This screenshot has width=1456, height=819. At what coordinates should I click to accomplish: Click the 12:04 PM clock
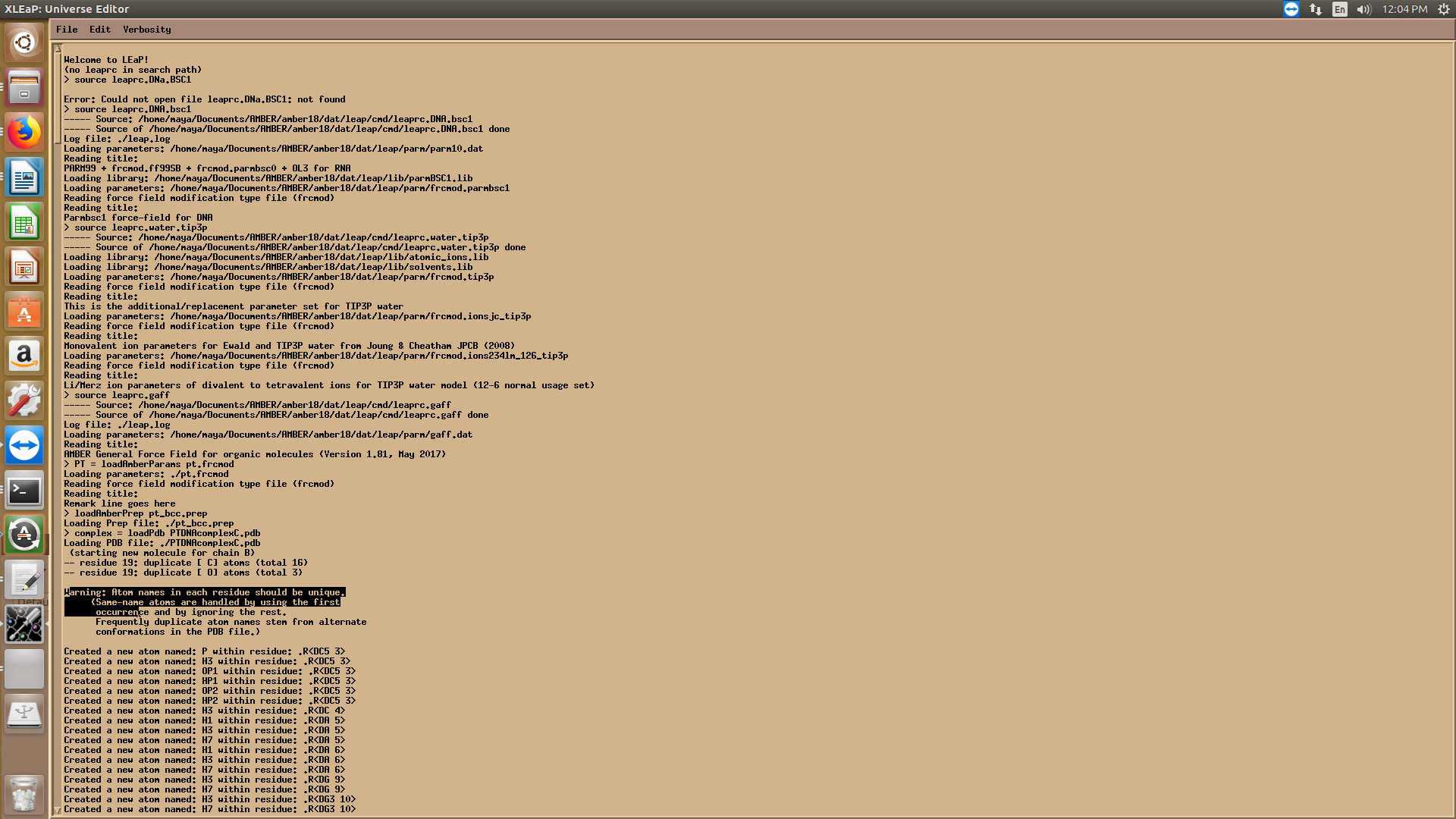pyautogui.click(x=1404, y=9)
